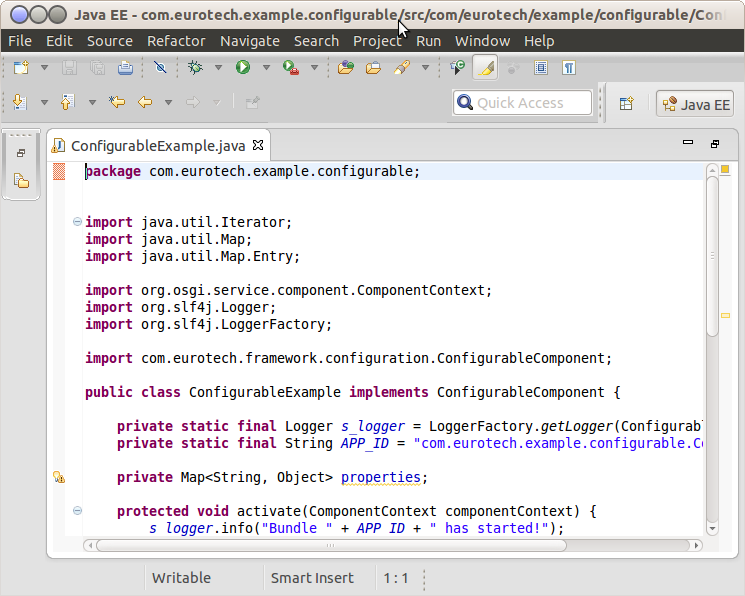Screen dimensions: 745x596
Task: Toggle Skip All Breakpoints icon
Action: click(160, 68)
